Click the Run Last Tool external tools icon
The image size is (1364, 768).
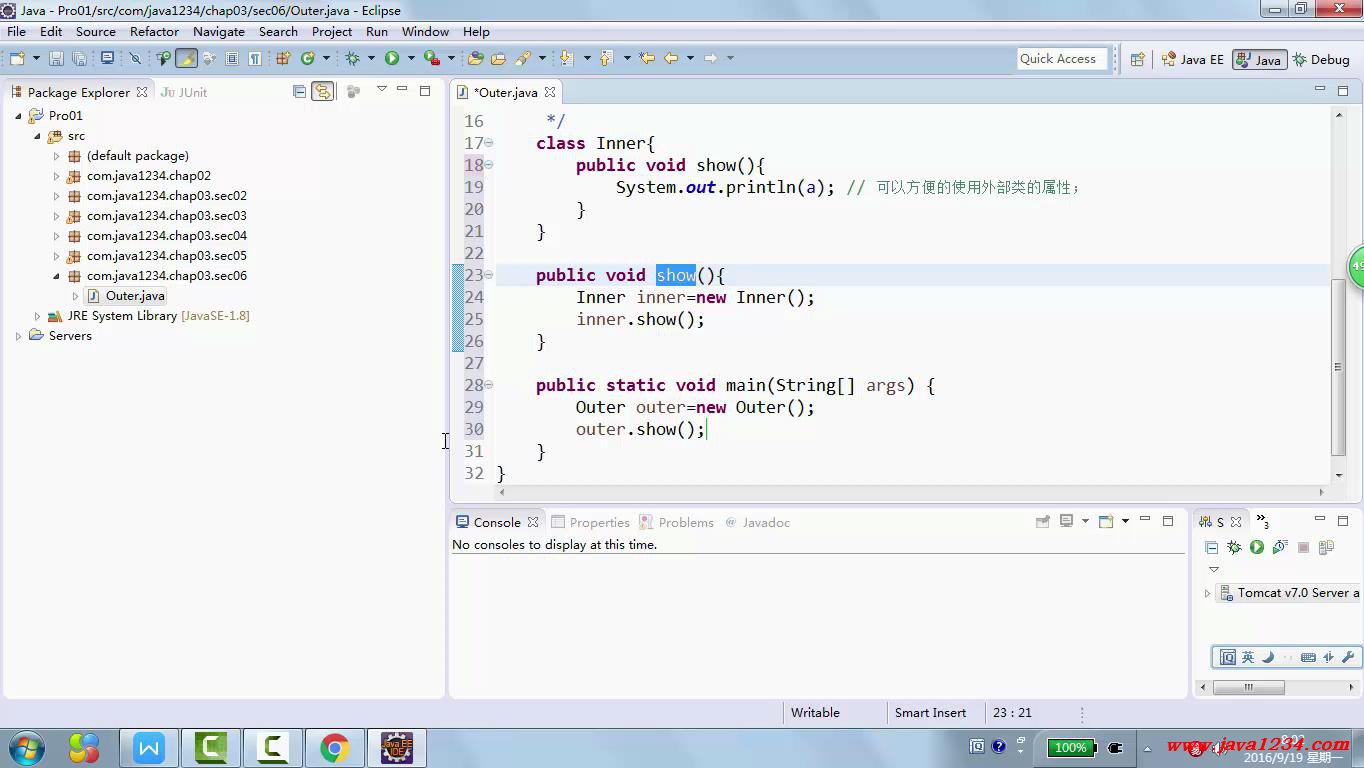tap(432, 58)
